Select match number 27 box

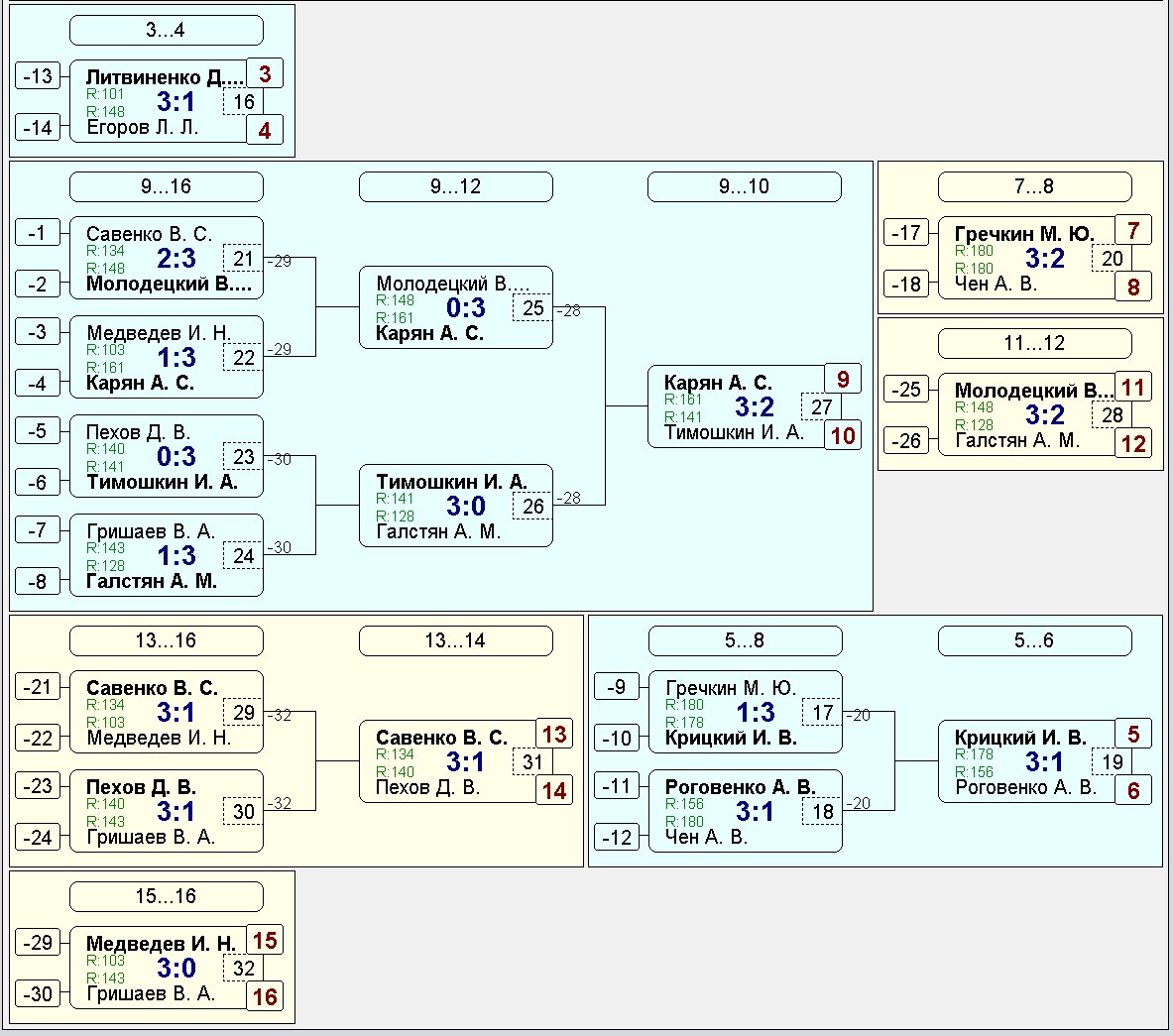pyautogui.click(x=821, y=406)
